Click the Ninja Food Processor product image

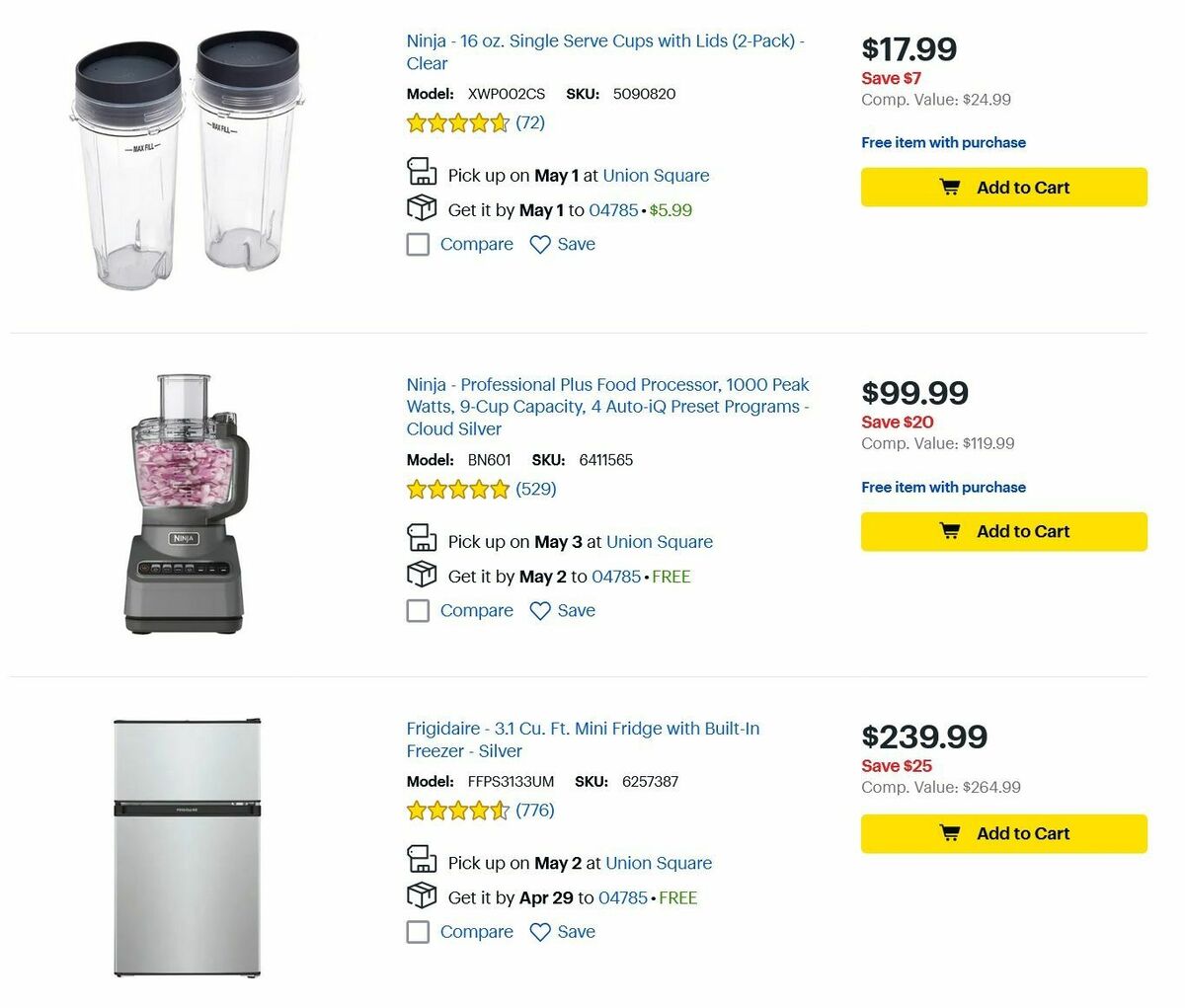[x=187, y=504]
